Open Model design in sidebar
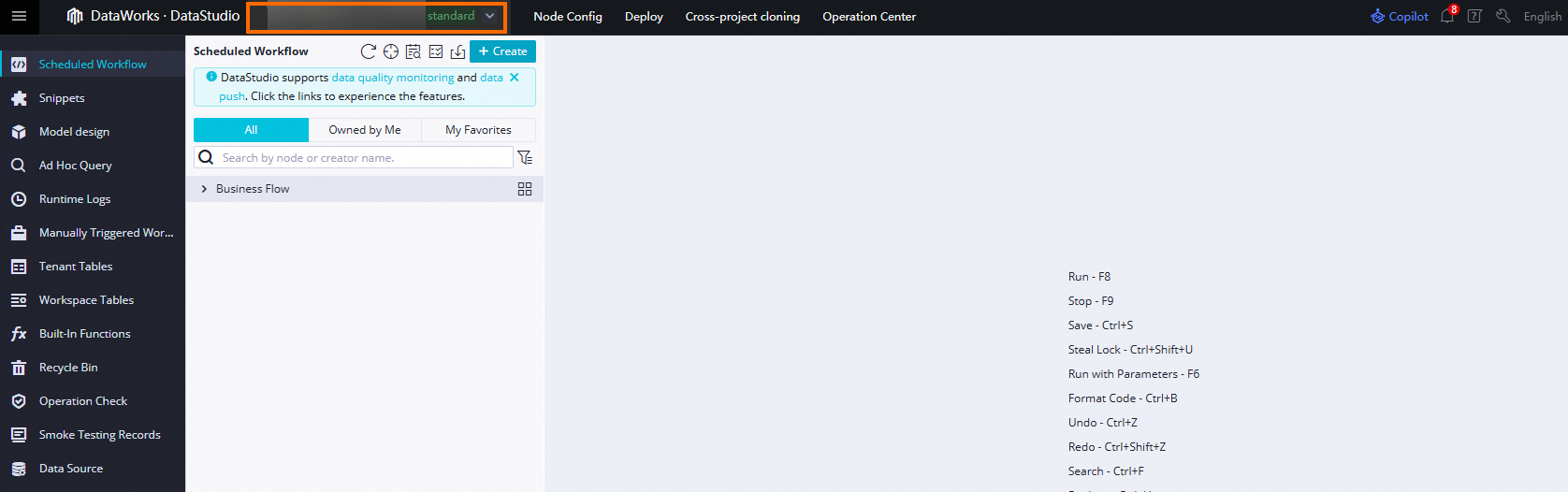 pos(93,132)
